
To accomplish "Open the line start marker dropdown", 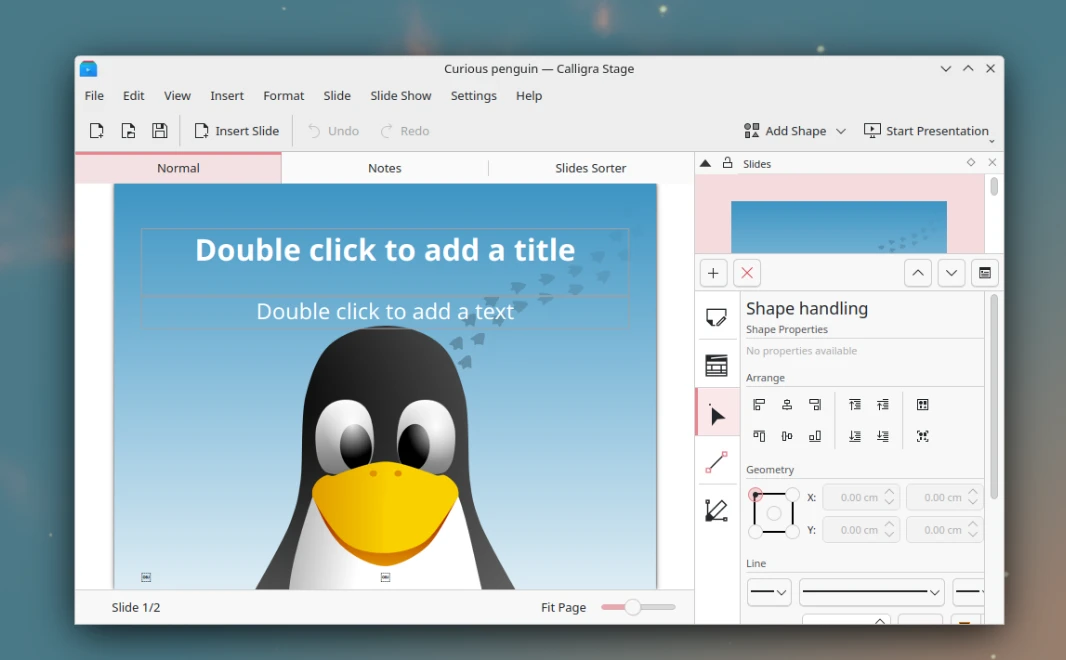I will (x=769, y=592).
